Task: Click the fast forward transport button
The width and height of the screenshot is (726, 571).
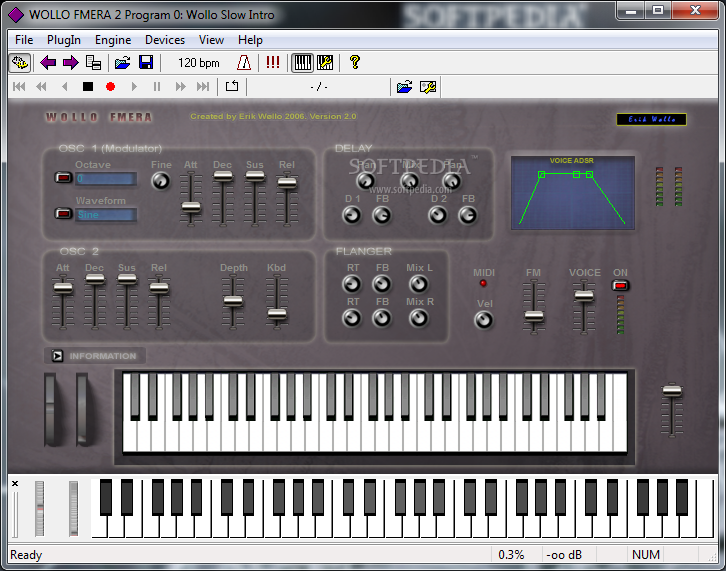Action: [x=181, y=87]
